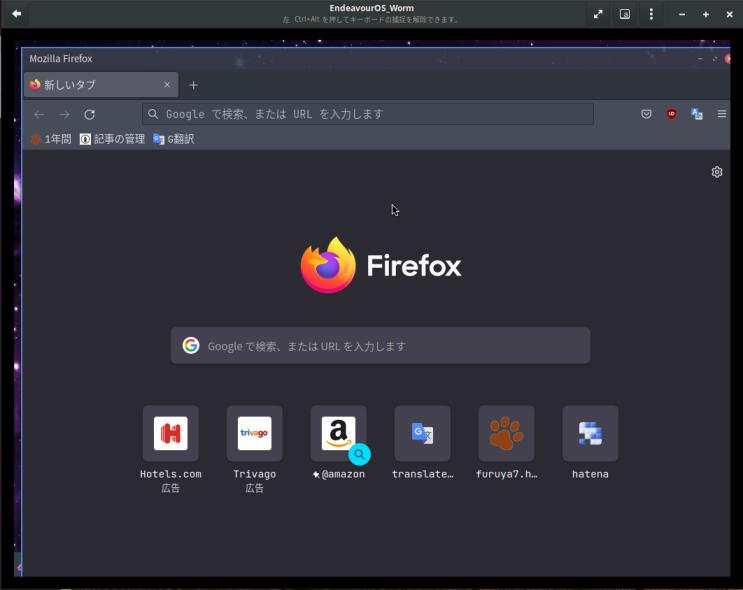Click the EndeavourOS_Worm title text
The image size is (743, 590).
tap(372, 8)
